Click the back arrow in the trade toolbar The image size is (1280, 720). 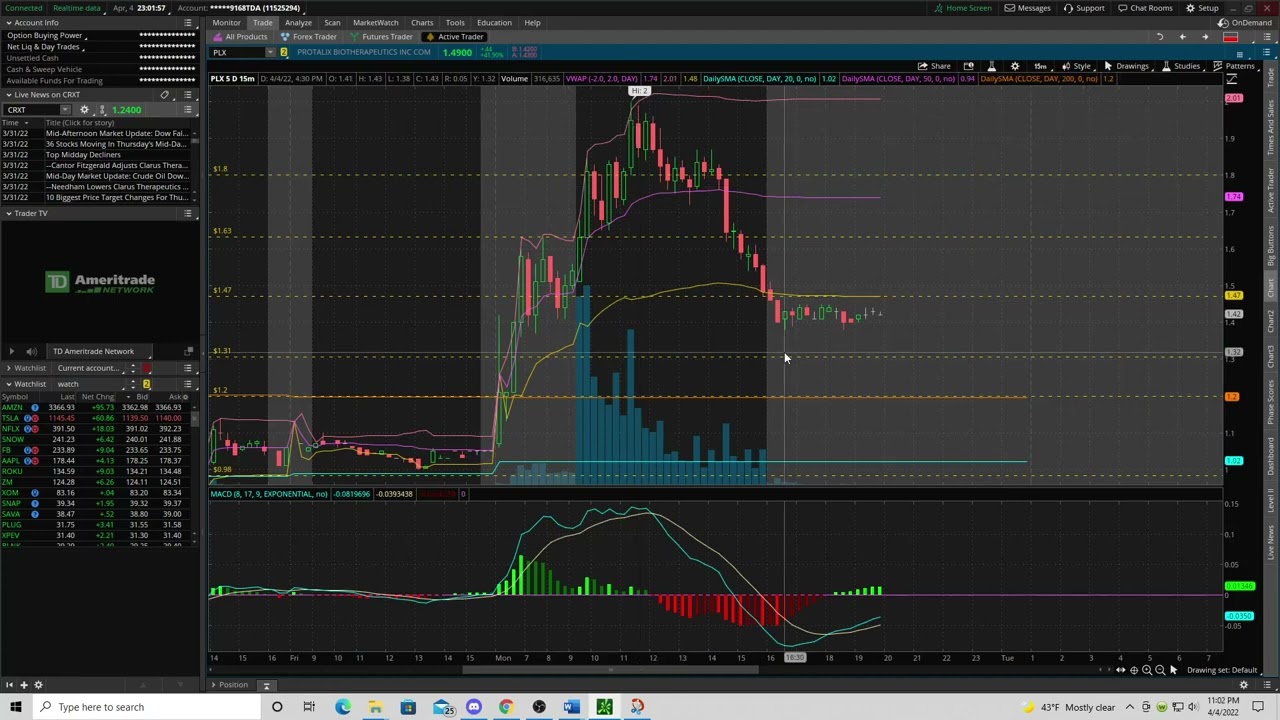coord(1182,37)
